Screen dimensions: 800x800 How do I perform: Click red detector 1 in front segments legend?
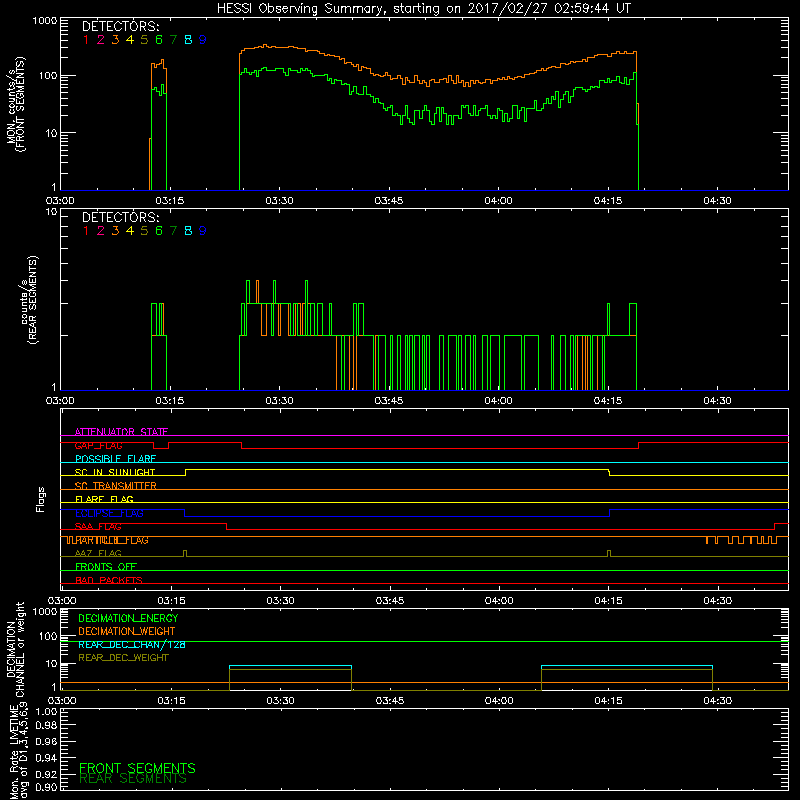click(86, 39)
